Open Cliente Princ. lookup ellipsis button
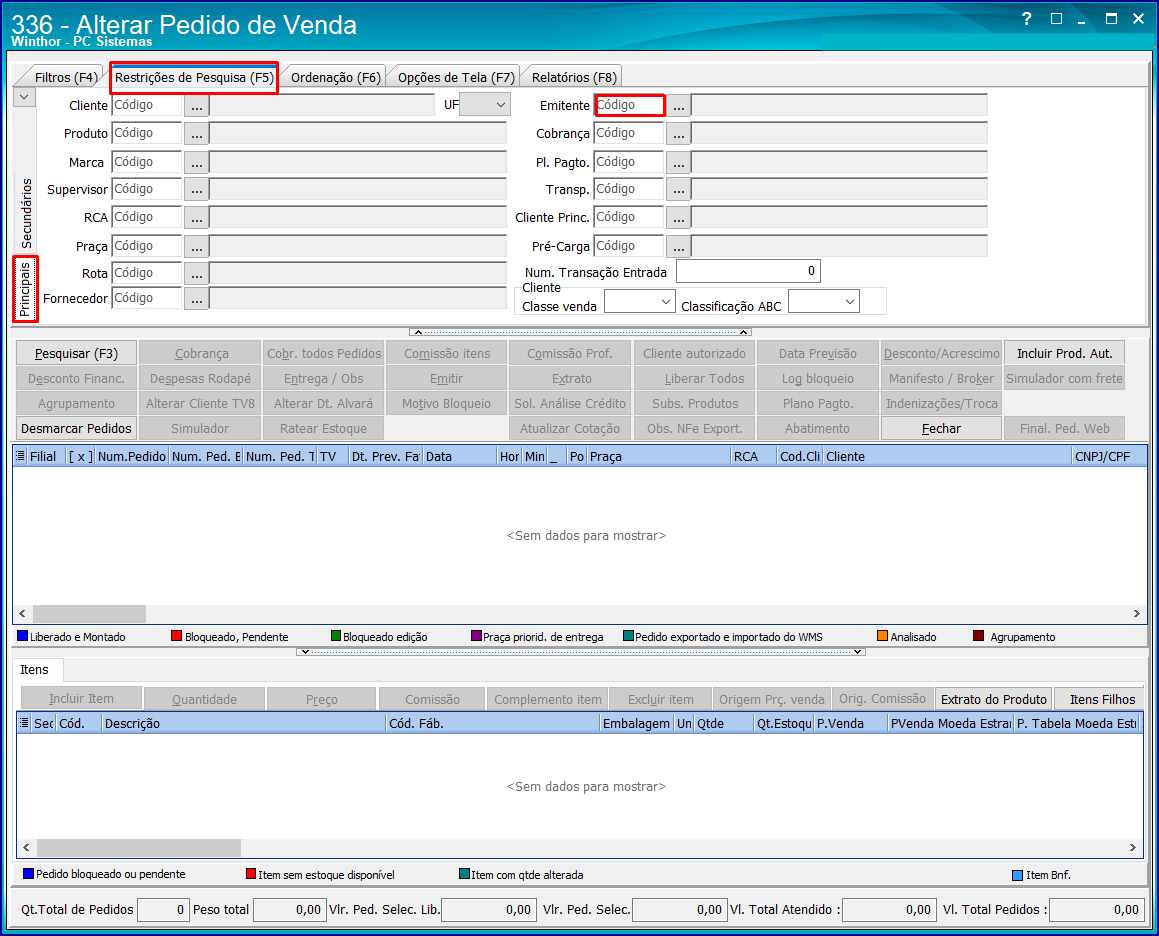The height and width of the screenshot is (936, 1159). 679,218
